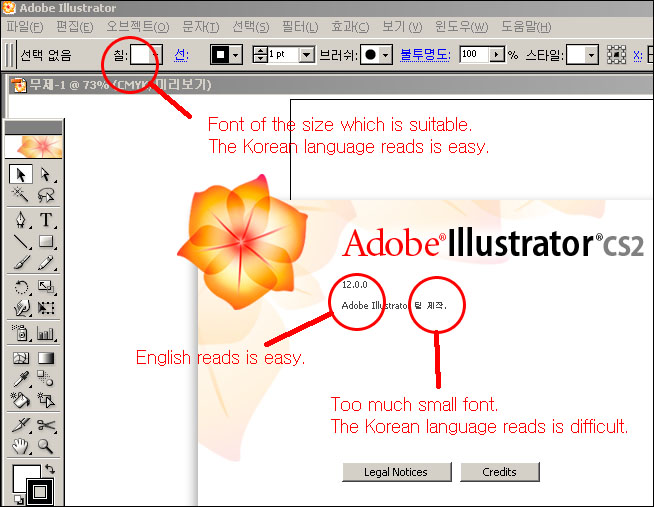
Task: Select the Scale tool
Action: click(x=46, y=287)
